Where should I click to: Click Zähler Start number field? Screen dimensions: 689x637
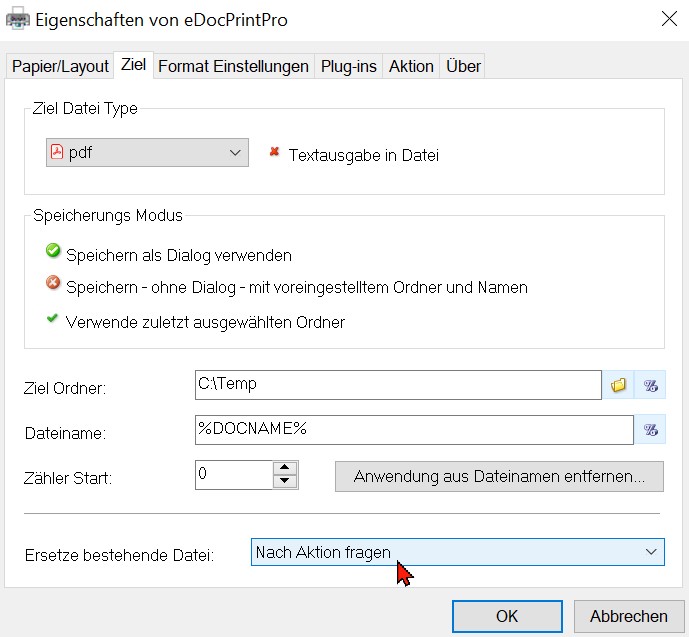pyautogui.click(x=234, y=474)
